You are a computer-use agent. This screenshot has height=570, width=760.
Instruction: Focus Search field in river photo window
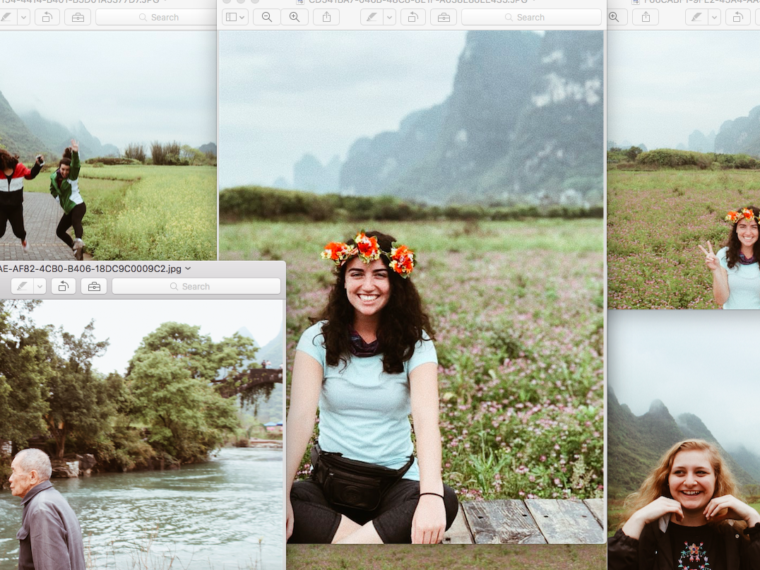(x=195, y=286)
